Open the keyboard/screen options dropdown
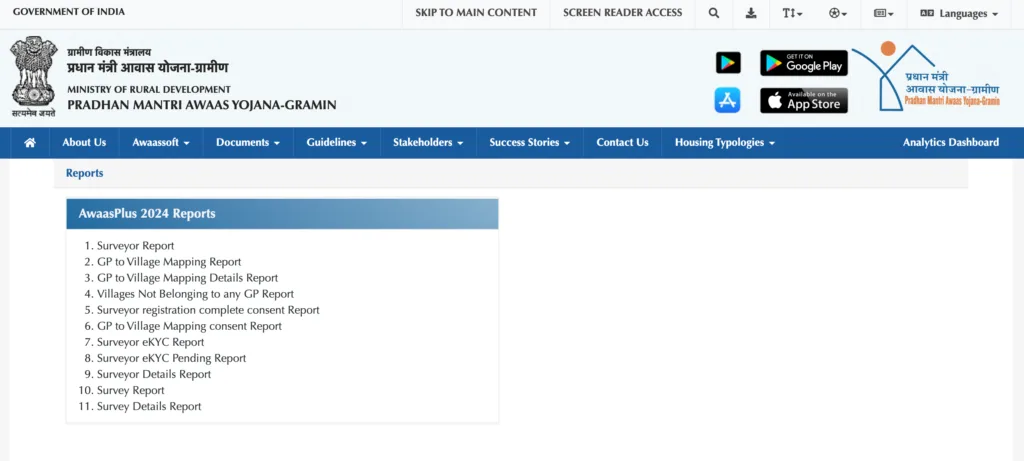1024x461 pixels. (884, 13)
